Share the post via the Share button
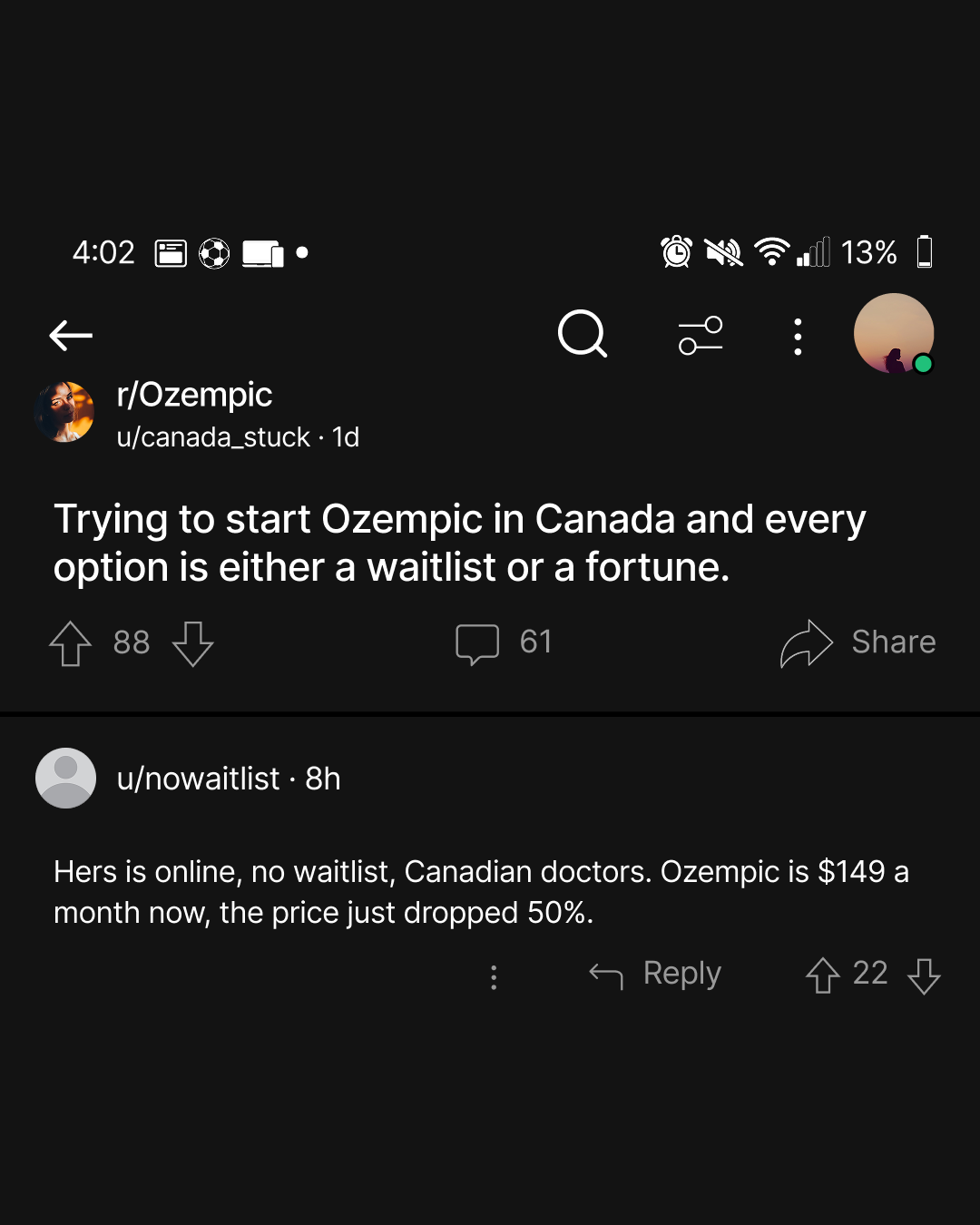 click(x=857, y=642)
